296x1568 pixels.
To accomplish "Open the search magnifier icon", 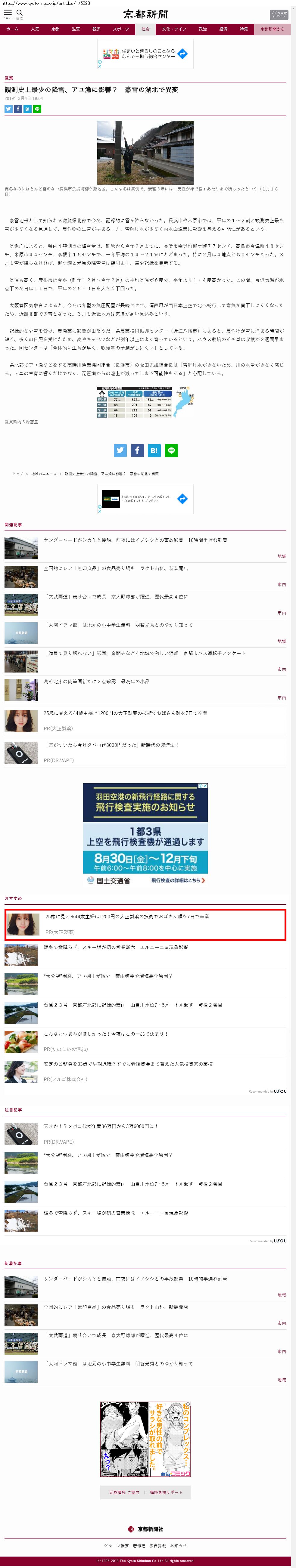I will tap(20, 12).
